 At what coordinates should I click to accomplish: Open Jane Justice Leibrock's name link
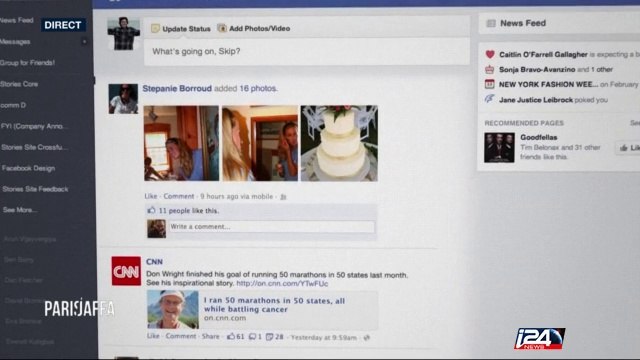[536, 100]
